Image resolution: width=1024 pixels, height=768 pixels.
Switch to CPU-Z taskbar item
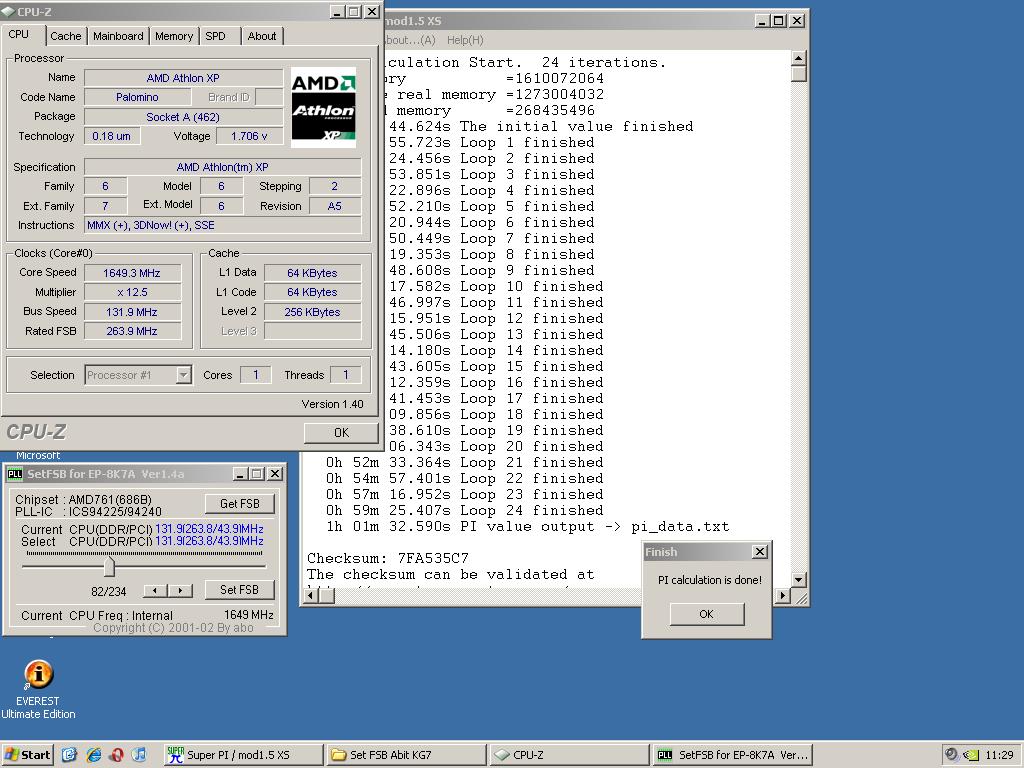[569, 755]
